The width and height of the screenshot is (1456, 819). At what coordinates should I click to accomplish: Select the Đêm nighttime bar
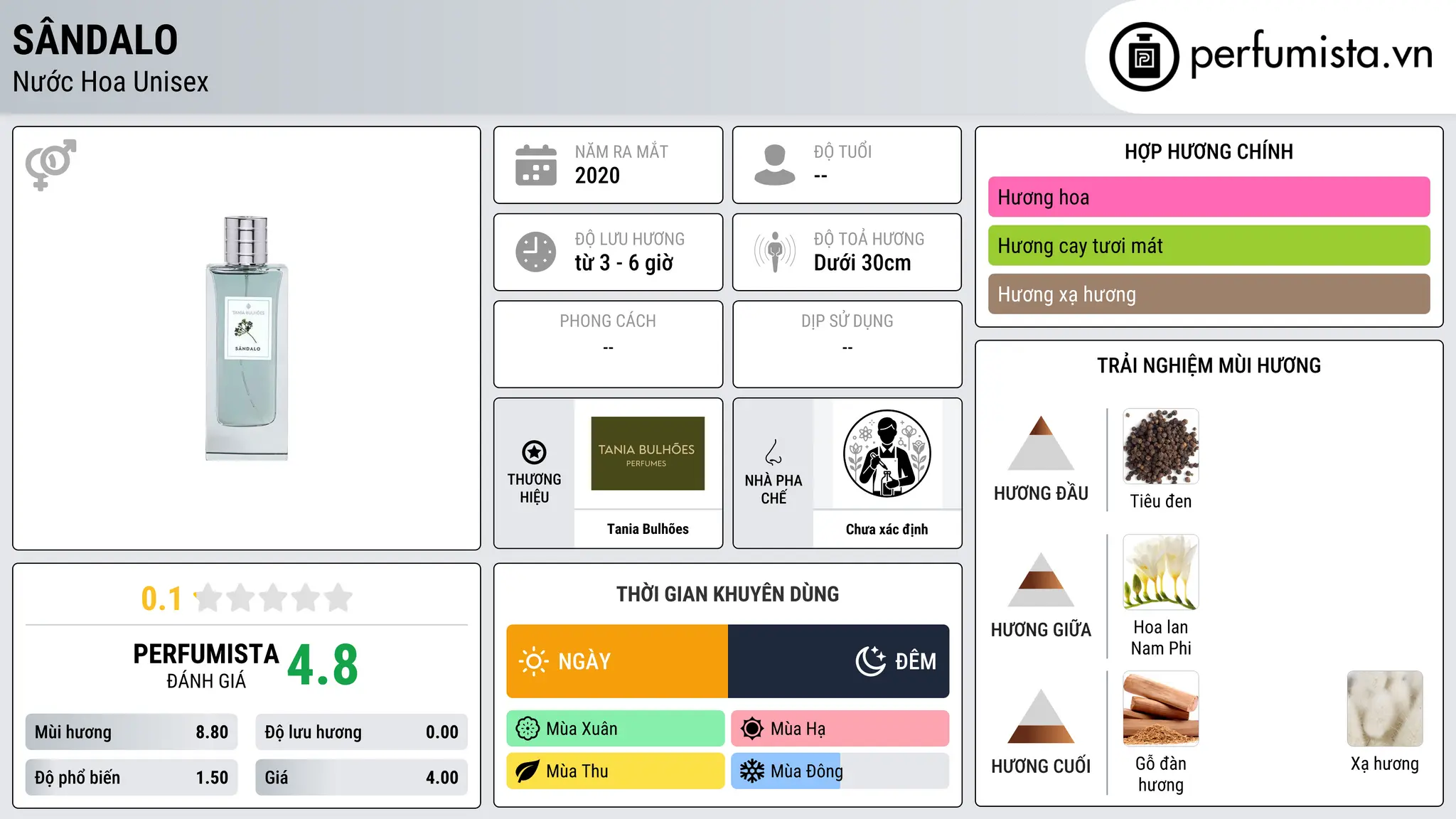coord(839,661)
